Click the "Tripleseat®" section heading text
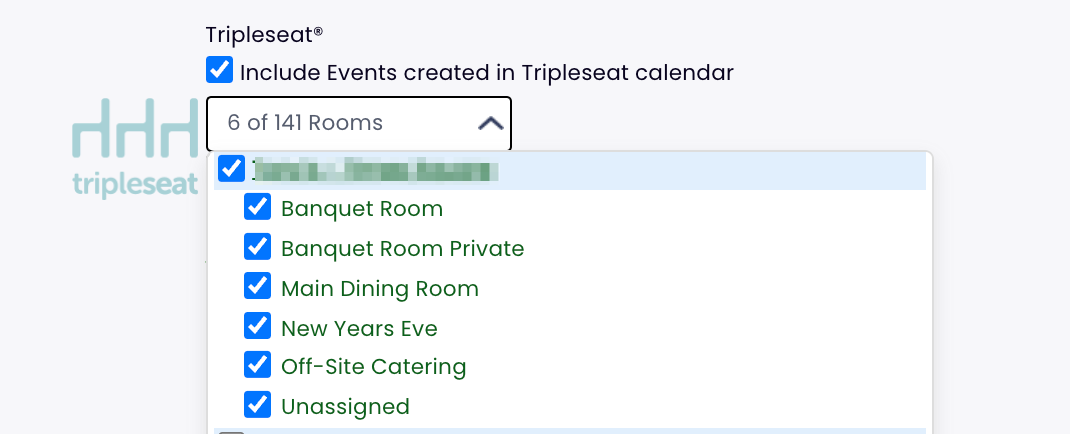 (264, 34)
